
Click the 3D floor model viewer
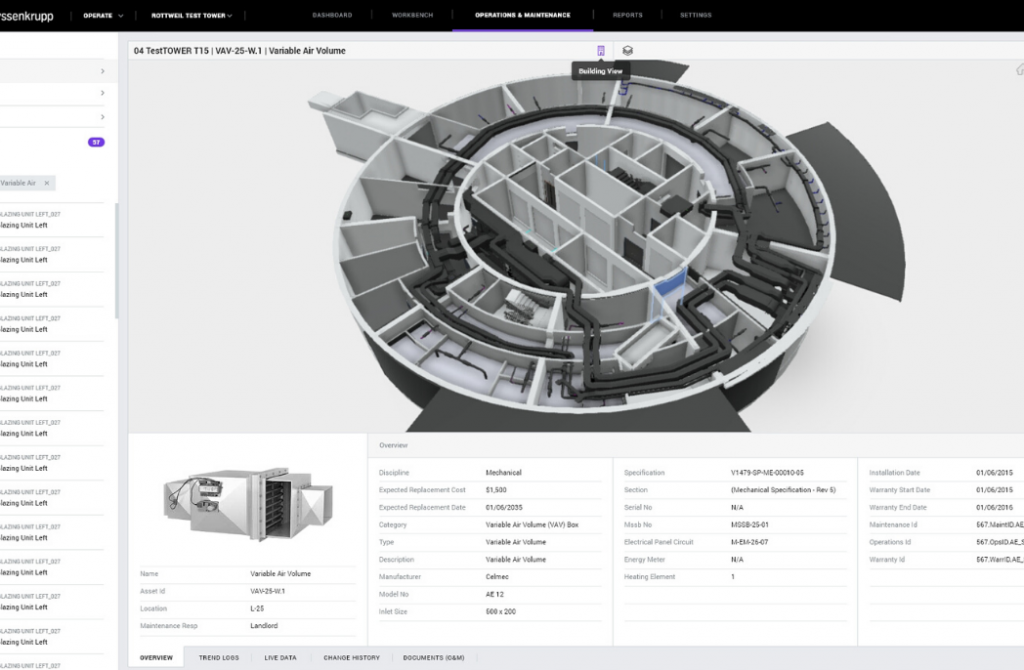(x=576, y=246)
